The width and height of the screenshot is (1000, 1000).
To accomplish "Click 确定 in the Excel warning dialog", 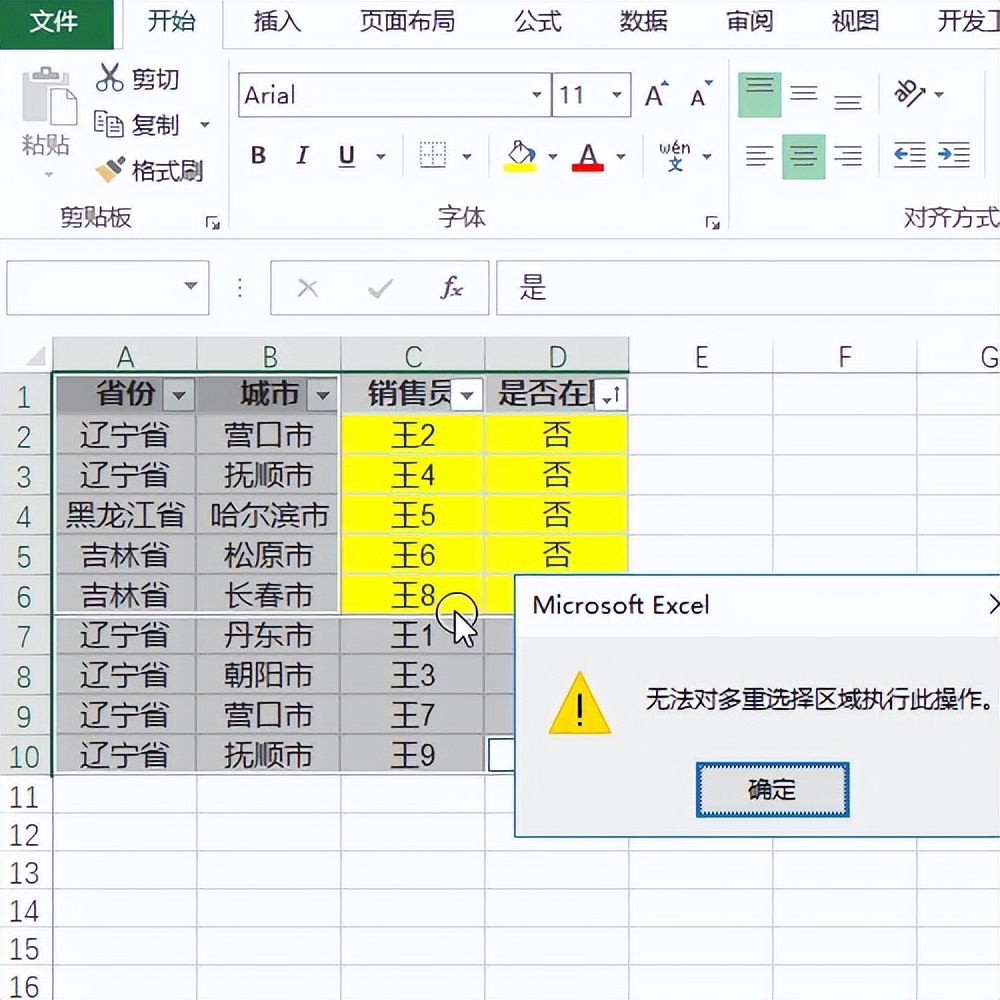I will tap(771, 788).
